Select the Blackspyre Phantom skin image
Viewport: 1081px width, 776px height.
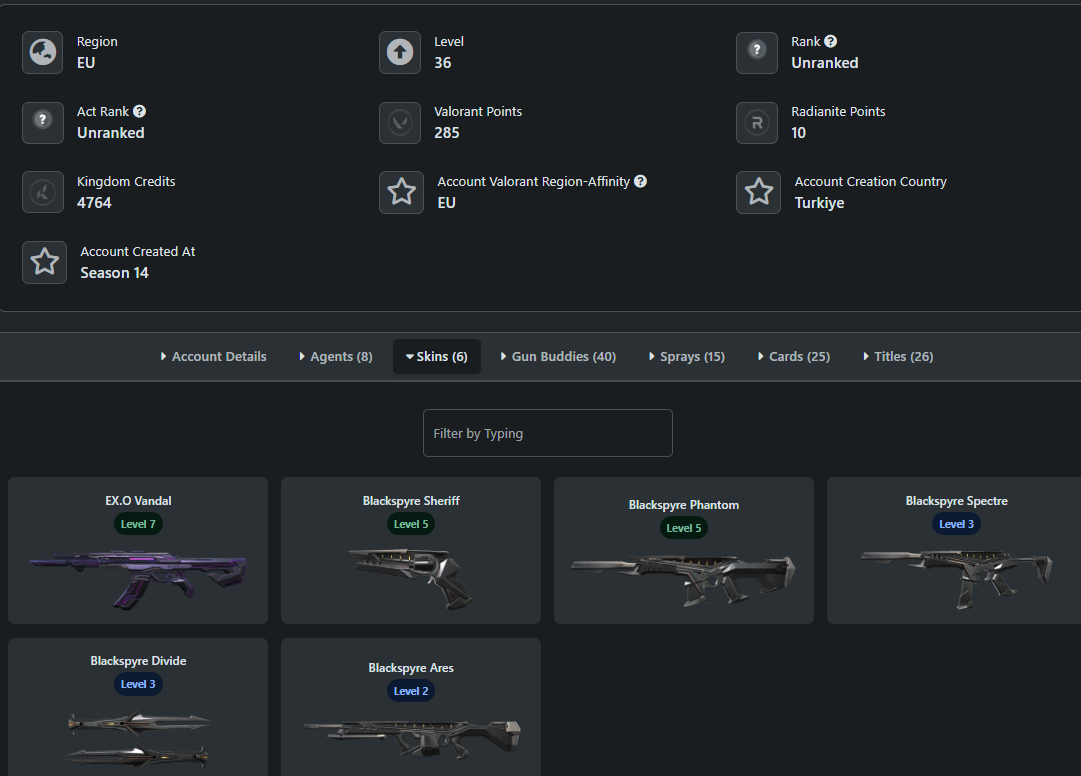click(x=683, y=581)
